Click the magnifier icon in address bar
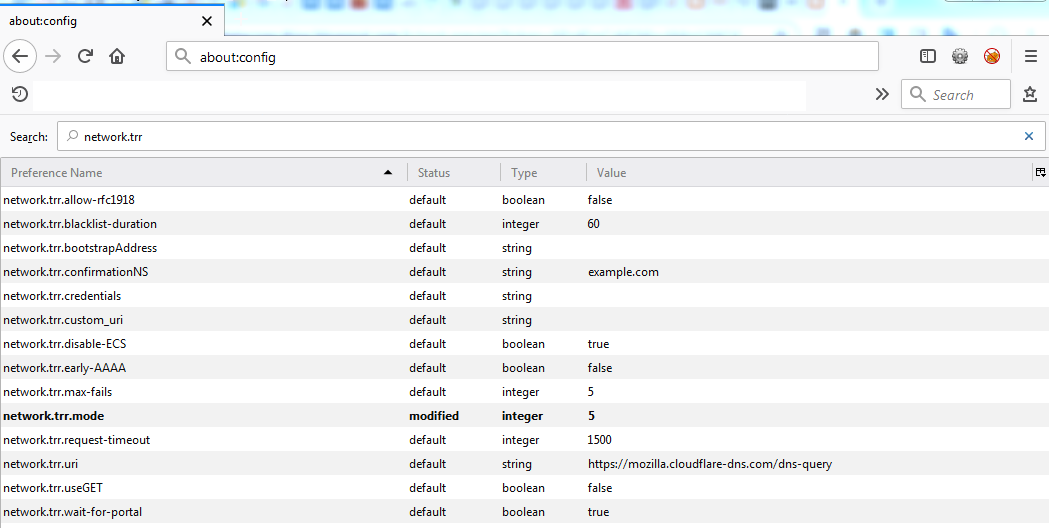Image resolution: width=1049 pixels, height=528 pixels. click(183, 56)
